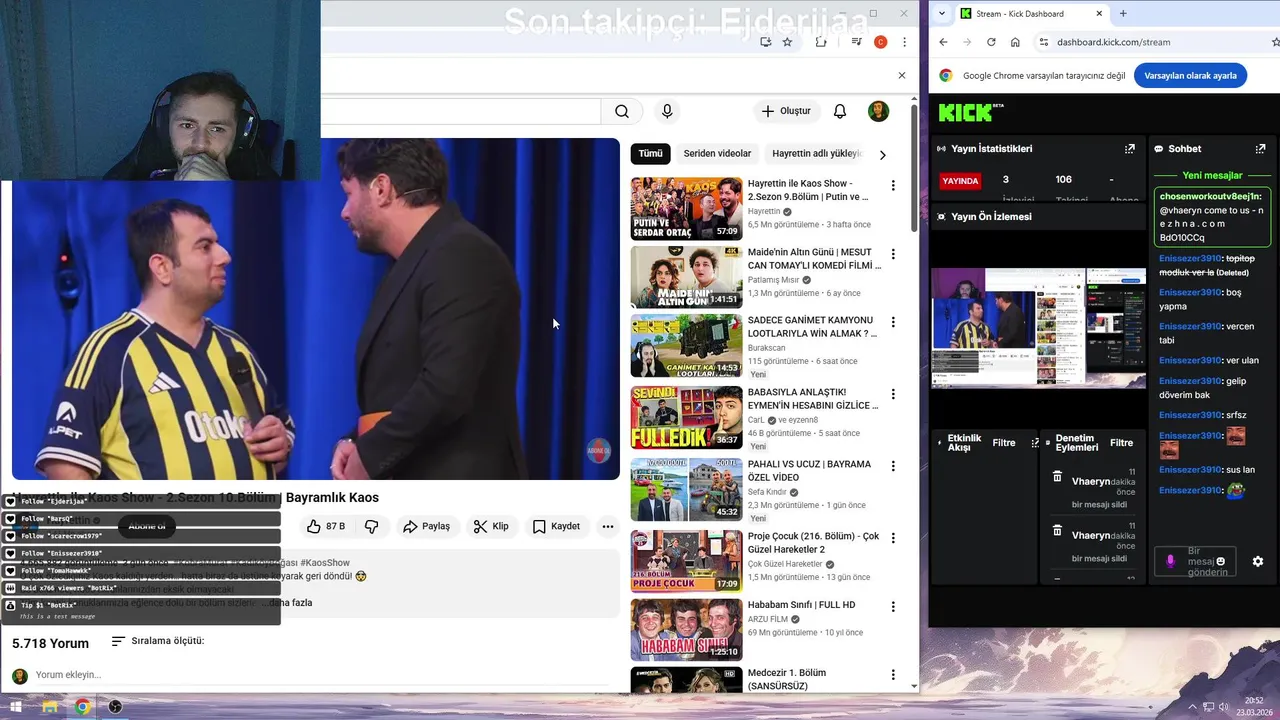Open Chrome profile C icon
Viewport: 1280px width, 720px height.
pyautogui.click(x=880, y=42)
